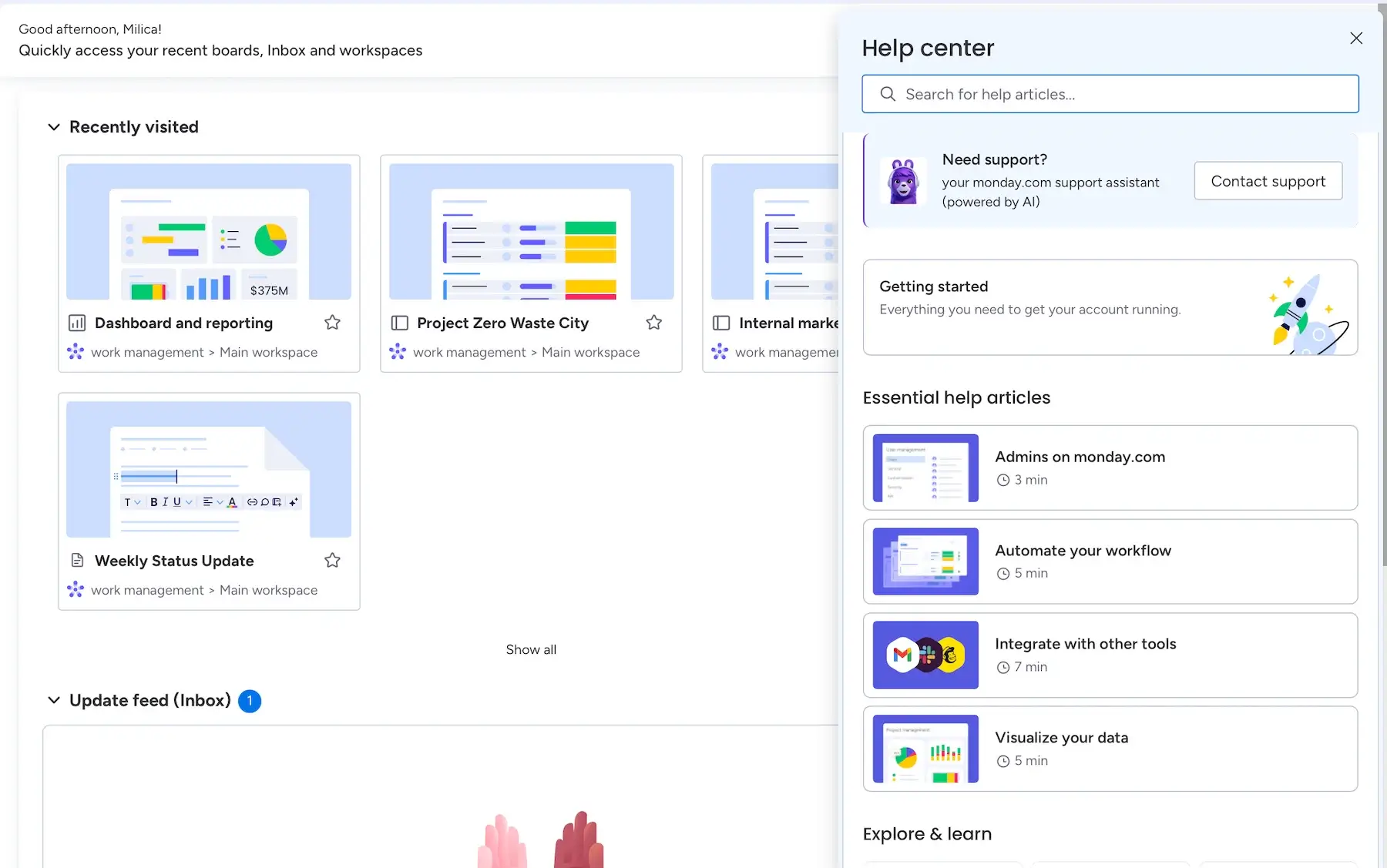Viewport: 1387px width, 868px height.
Task: Open Visualize your data article
Action: pyautogui.click(x=1110, y=749)
